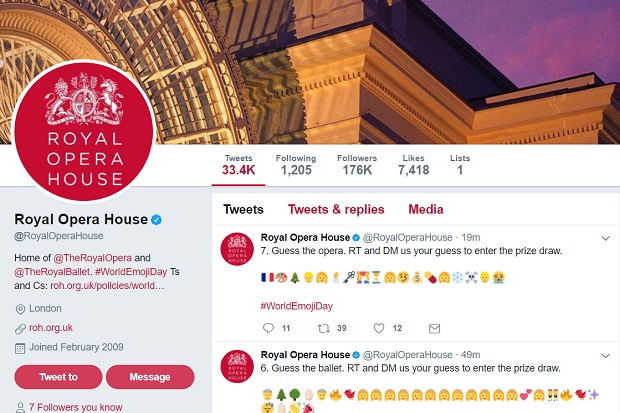Click avatar on the Guess the opera tweet

tap(237, 249)
